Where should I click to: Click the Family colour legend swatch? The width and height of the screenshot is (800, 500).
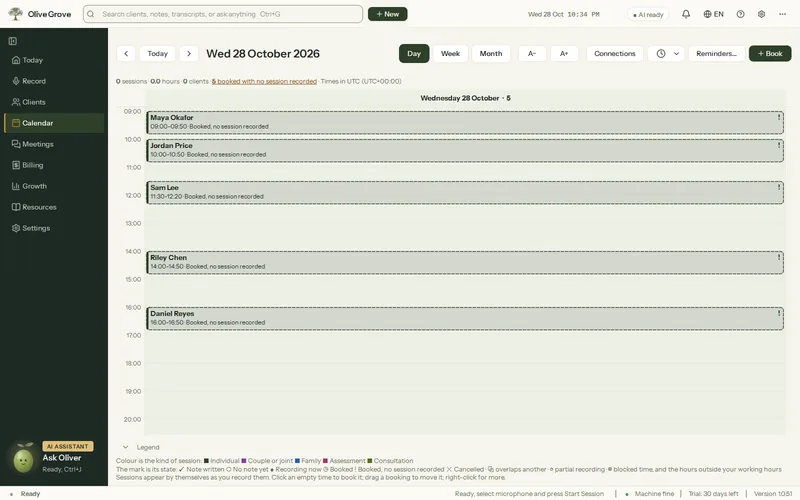point(297,461)
